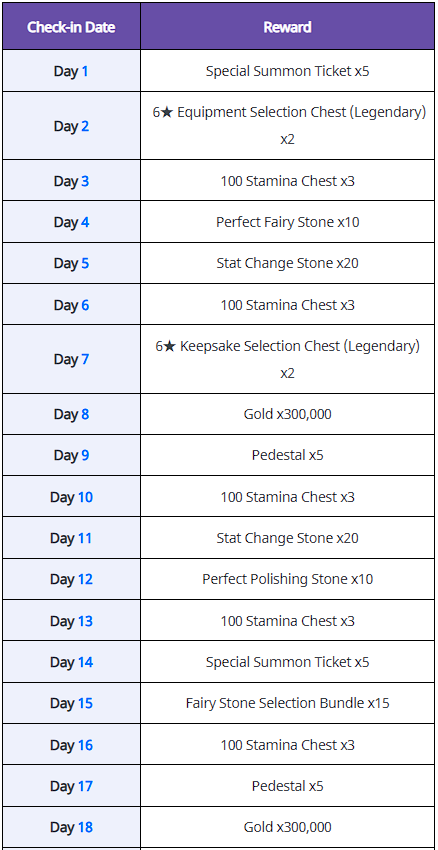The width and height of the screenshot is (438, 850).
Task: Select the 6★ Keepsake Selection Chest reward
Action: click(x=287, y=359)
